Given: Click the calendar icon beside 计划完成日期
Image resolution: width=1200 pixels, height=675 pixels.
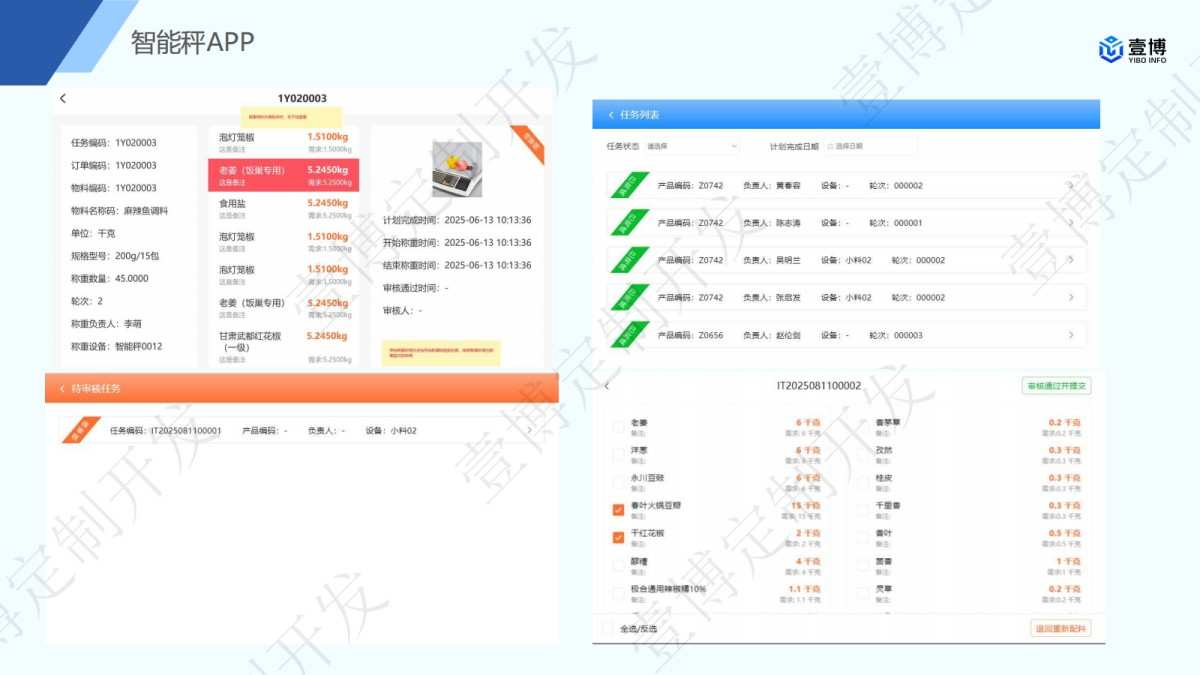Looking at the screenshot, I should click(828, 145).
